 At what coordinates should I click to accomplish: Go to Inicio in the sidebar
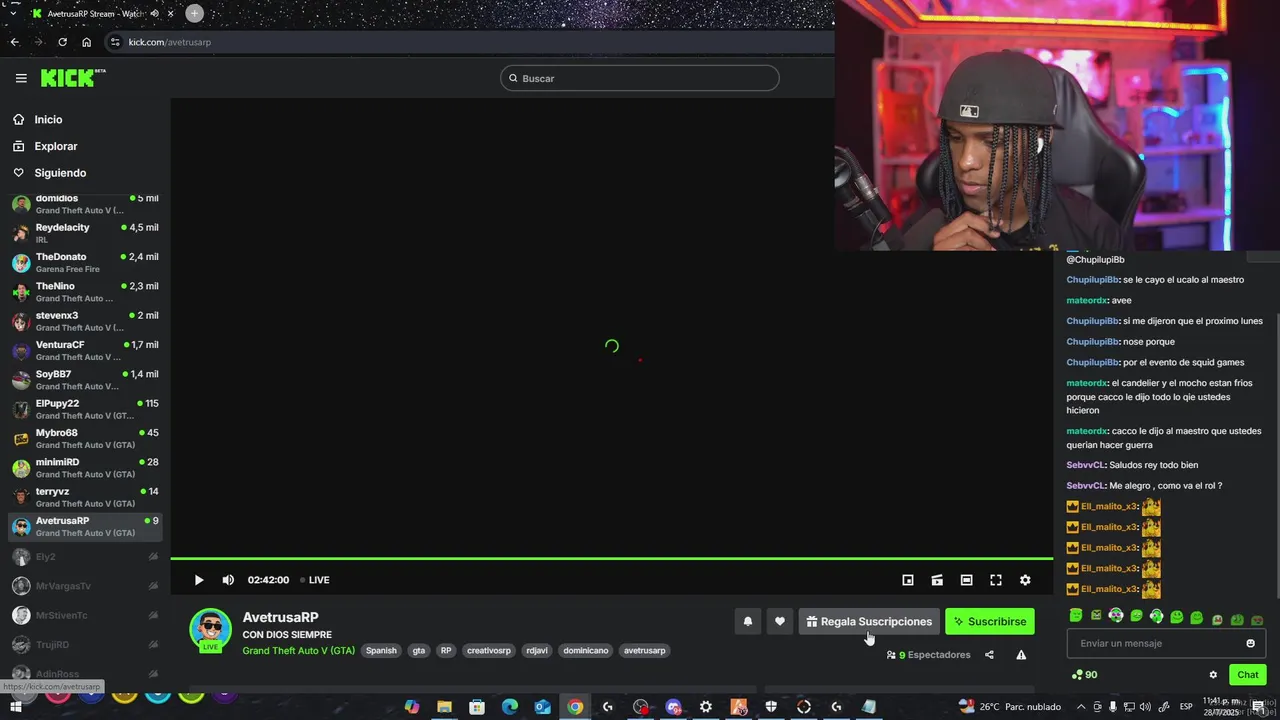point(48,119)
